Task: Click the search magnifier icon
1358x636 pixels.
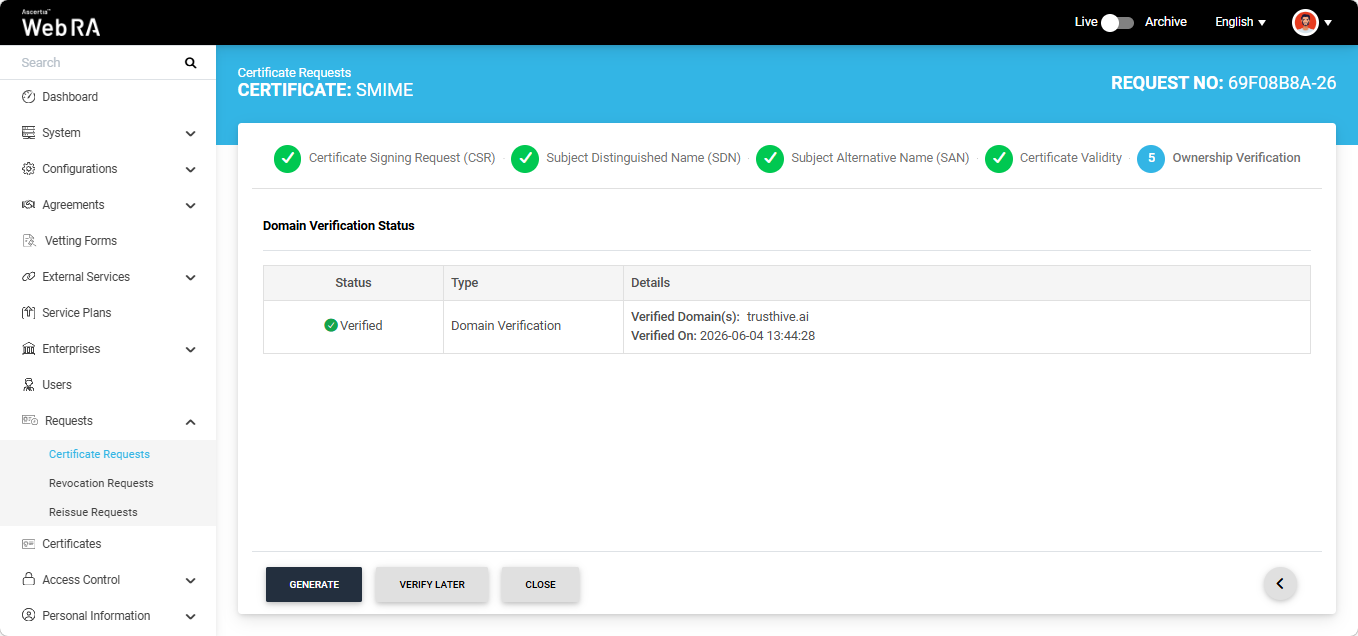Action: coord(191,63)
